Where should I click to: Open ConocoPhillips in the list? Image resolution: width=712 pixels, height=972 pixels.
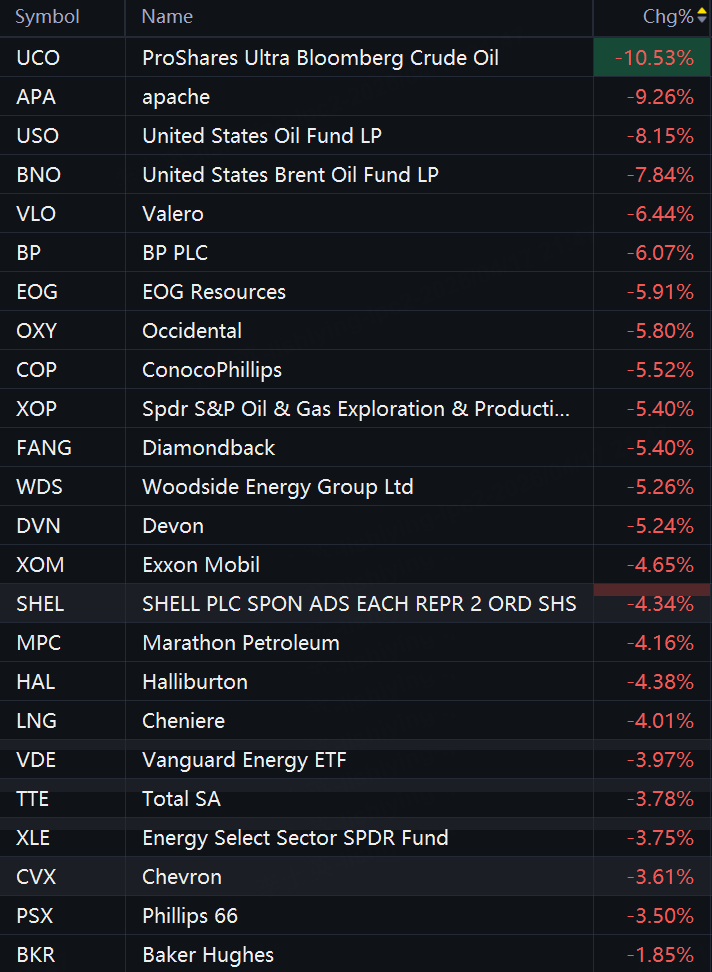212,370
